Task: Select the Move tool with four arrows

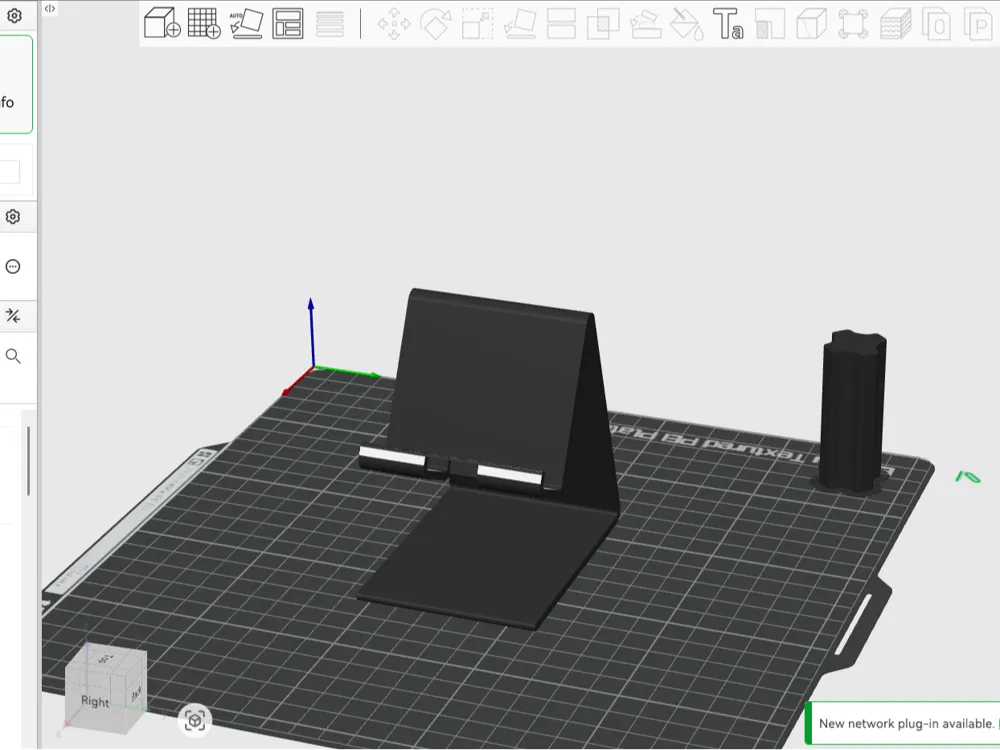Action: pos(394,24)
